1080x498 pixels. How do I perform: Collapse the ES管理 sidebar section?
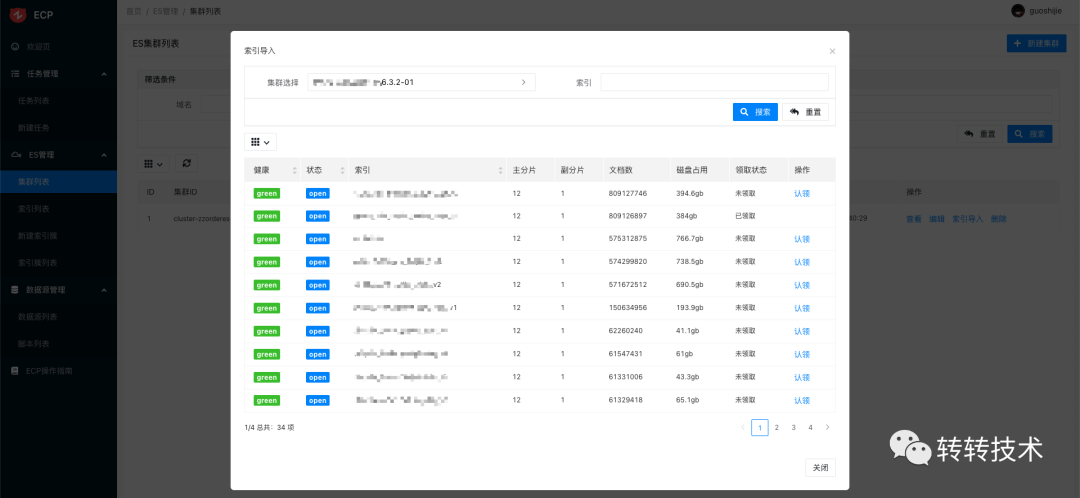58,155
